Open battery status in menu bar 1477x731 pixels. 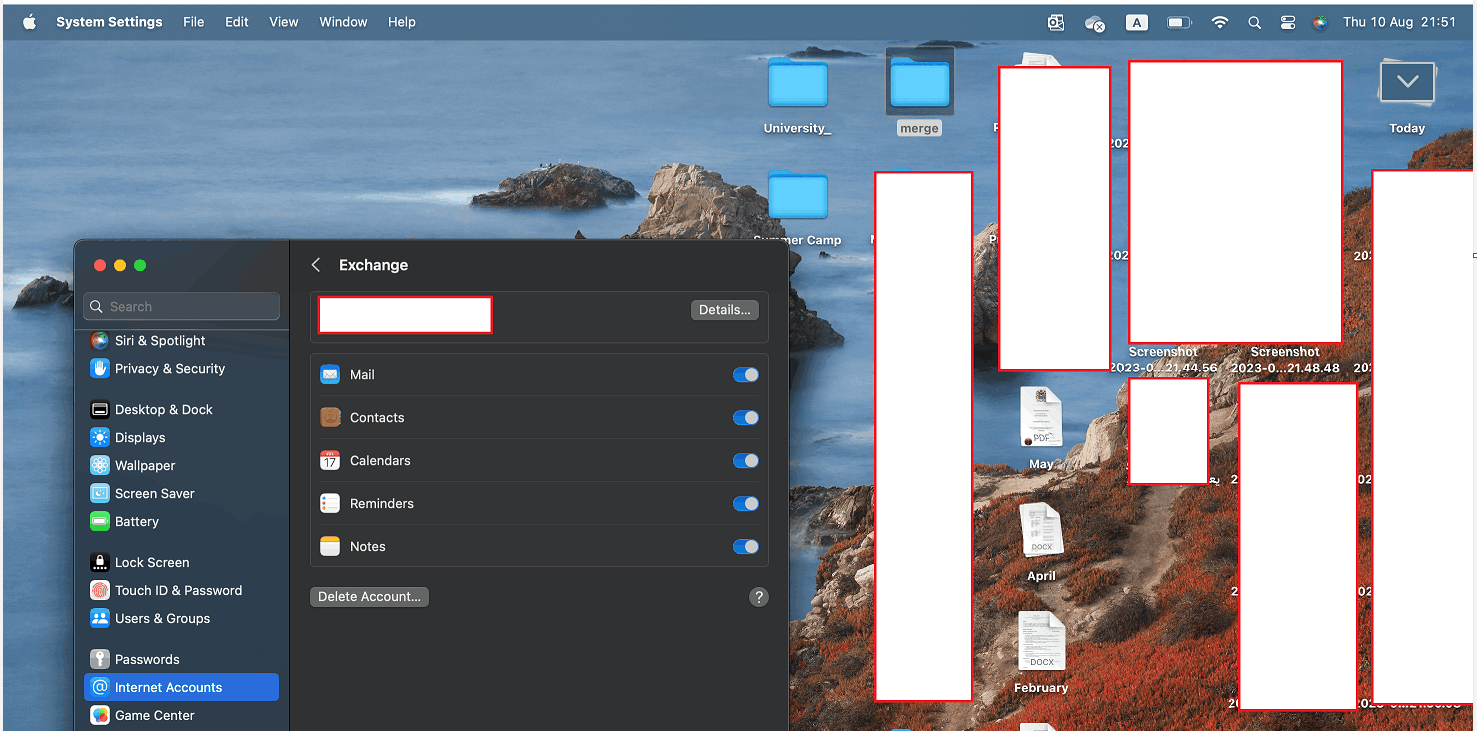[x=1180, y=22]
